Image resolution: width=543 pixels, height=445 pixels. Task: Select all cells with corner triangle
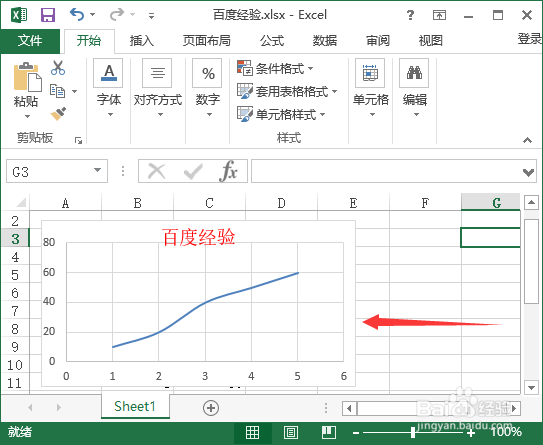[21, 202]
